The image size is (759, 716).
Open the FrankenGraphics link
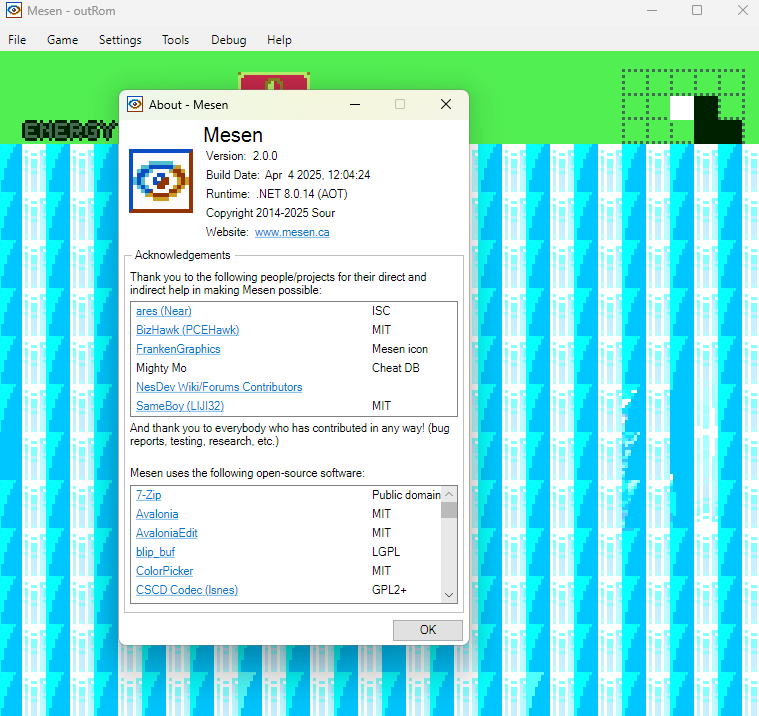(x=178, y=349)
